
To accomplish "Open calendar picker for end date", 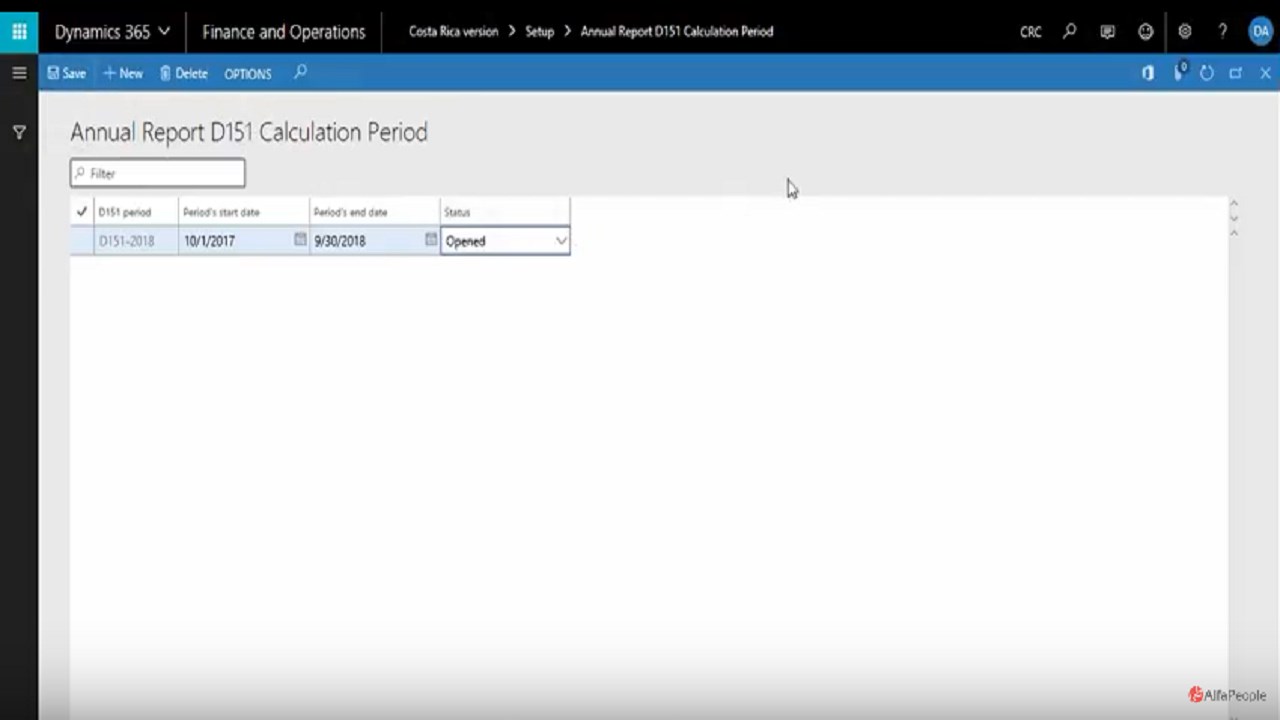I will click(x=431, y=240).
